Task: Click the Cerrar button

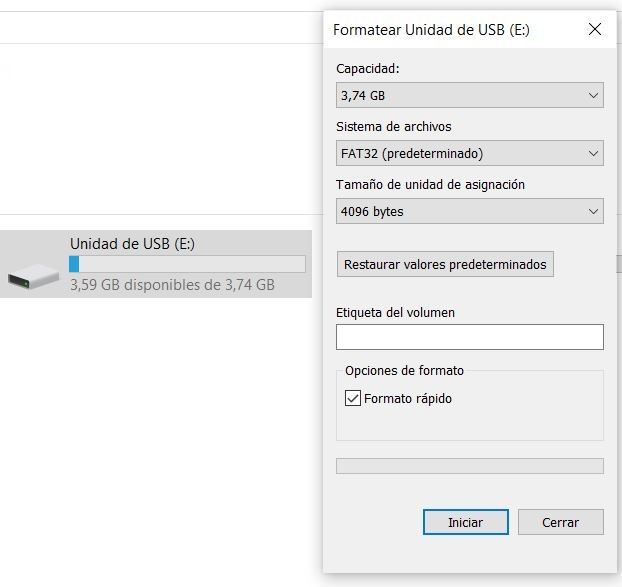Action: (x=561, y=522)
